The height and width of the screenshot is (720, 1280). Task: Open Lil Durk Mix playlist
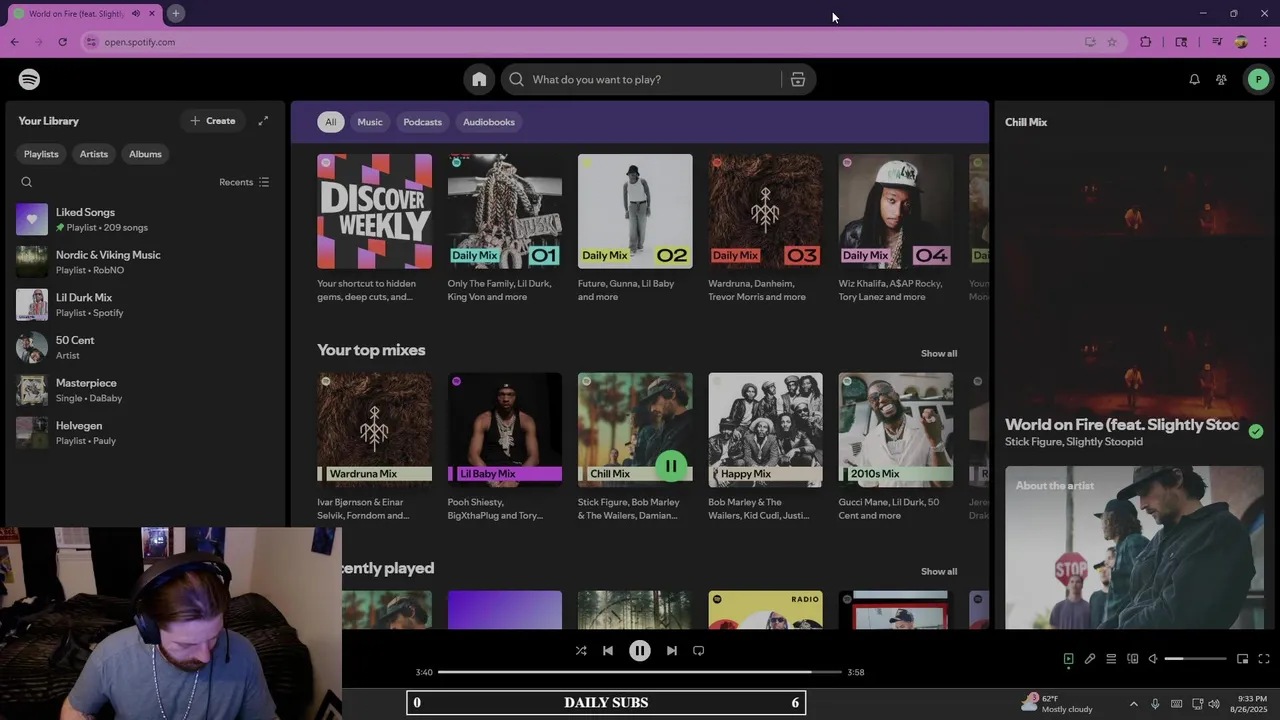pyautogui.click(x=144, y=305)
